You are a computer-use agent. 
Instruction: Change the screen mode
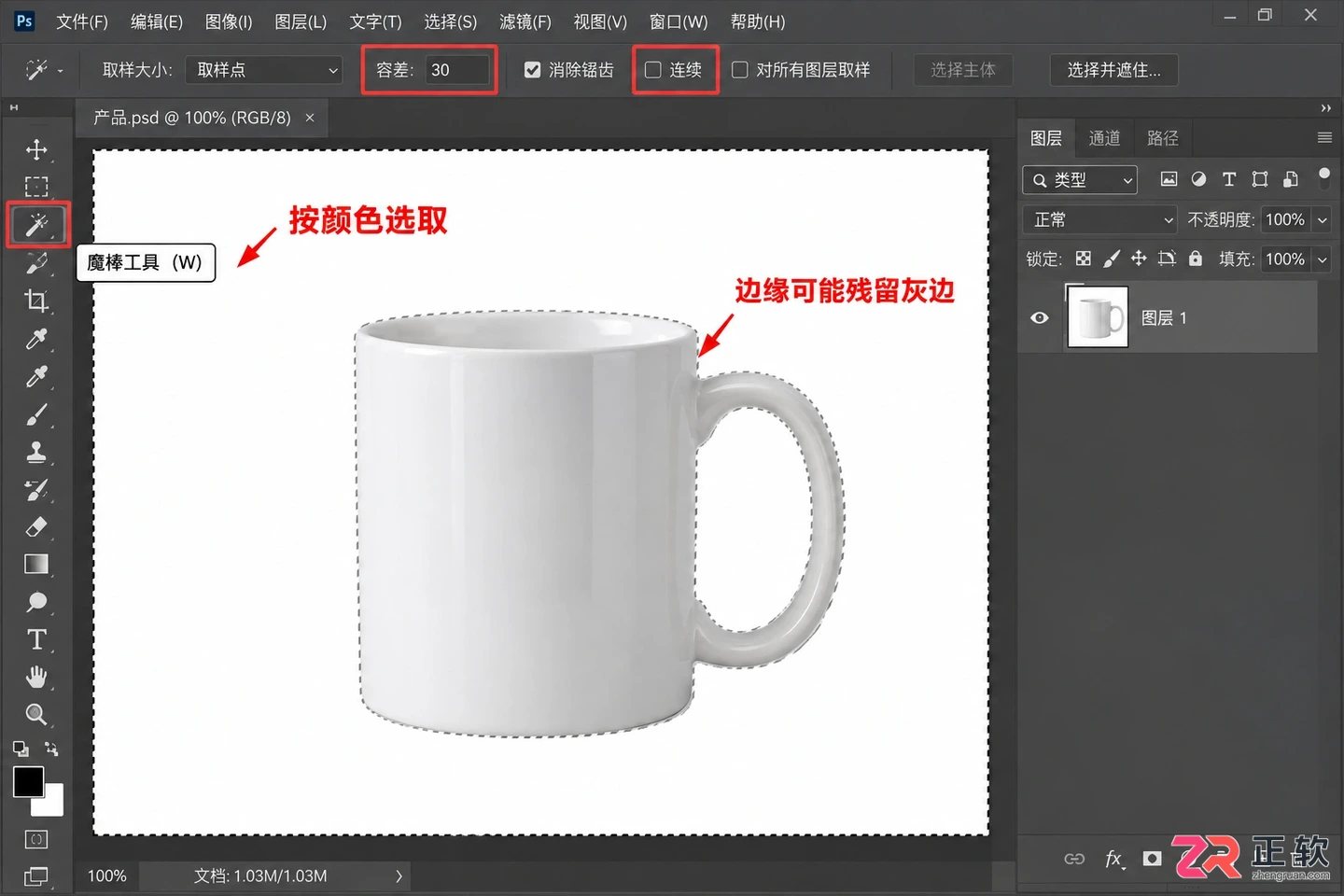coord(36,875)
